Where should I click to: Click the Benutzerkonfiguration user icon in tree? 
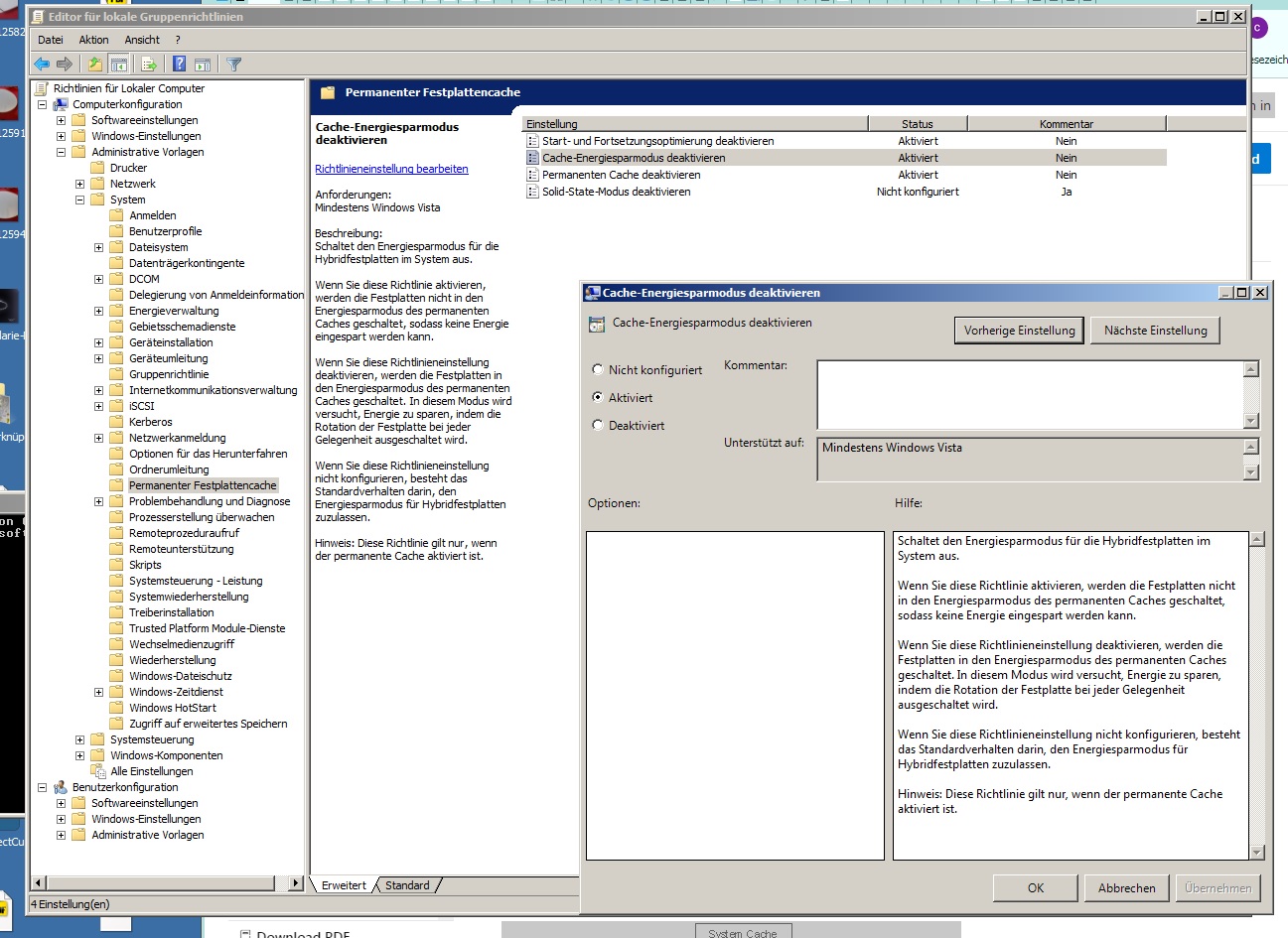pos(61,787)
